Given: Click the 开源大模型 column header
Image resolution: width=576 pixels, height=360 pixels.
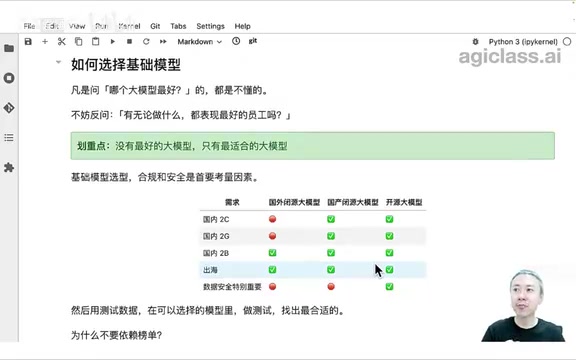Looking at the screenshot, I should 404,202.
